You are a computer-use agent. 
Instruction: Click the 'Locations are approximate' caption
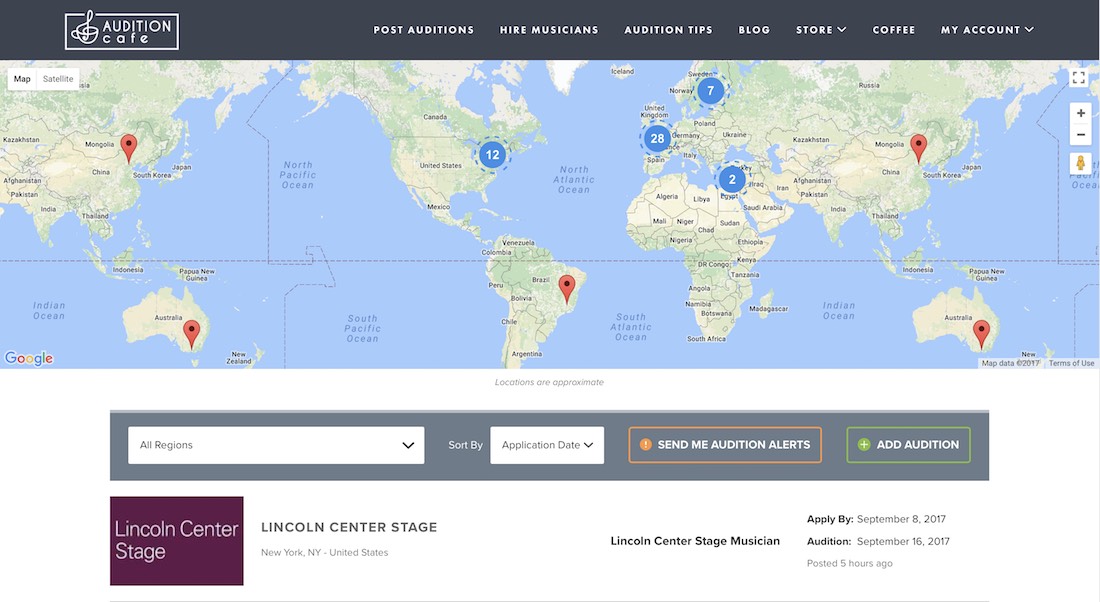coord(549,382)
